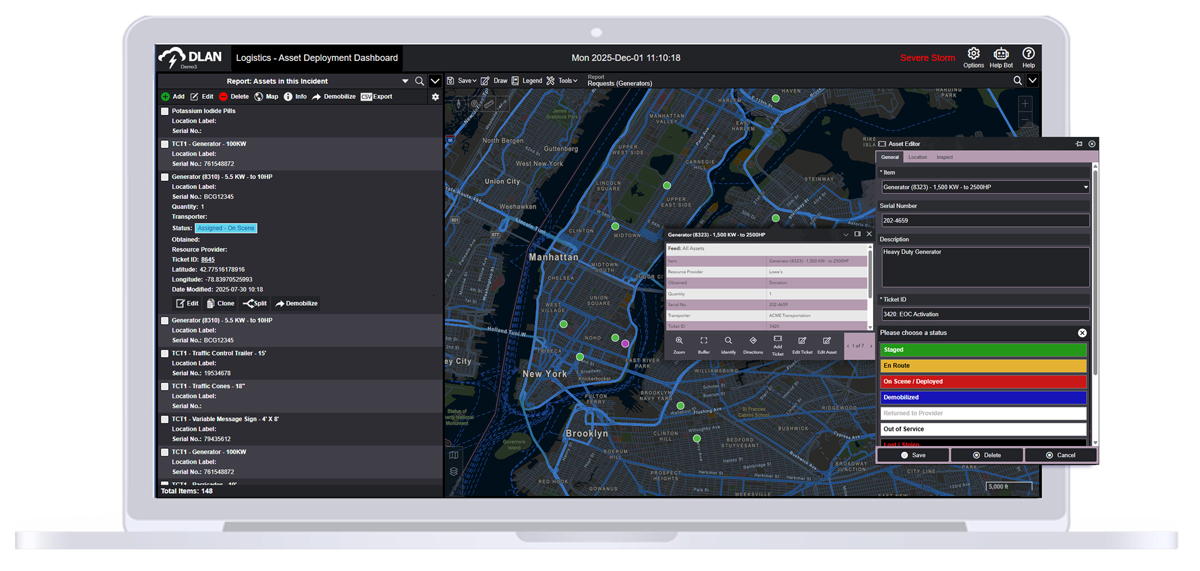Switch to the Inspect tab

pyautogui.click(x=944, y=157)
